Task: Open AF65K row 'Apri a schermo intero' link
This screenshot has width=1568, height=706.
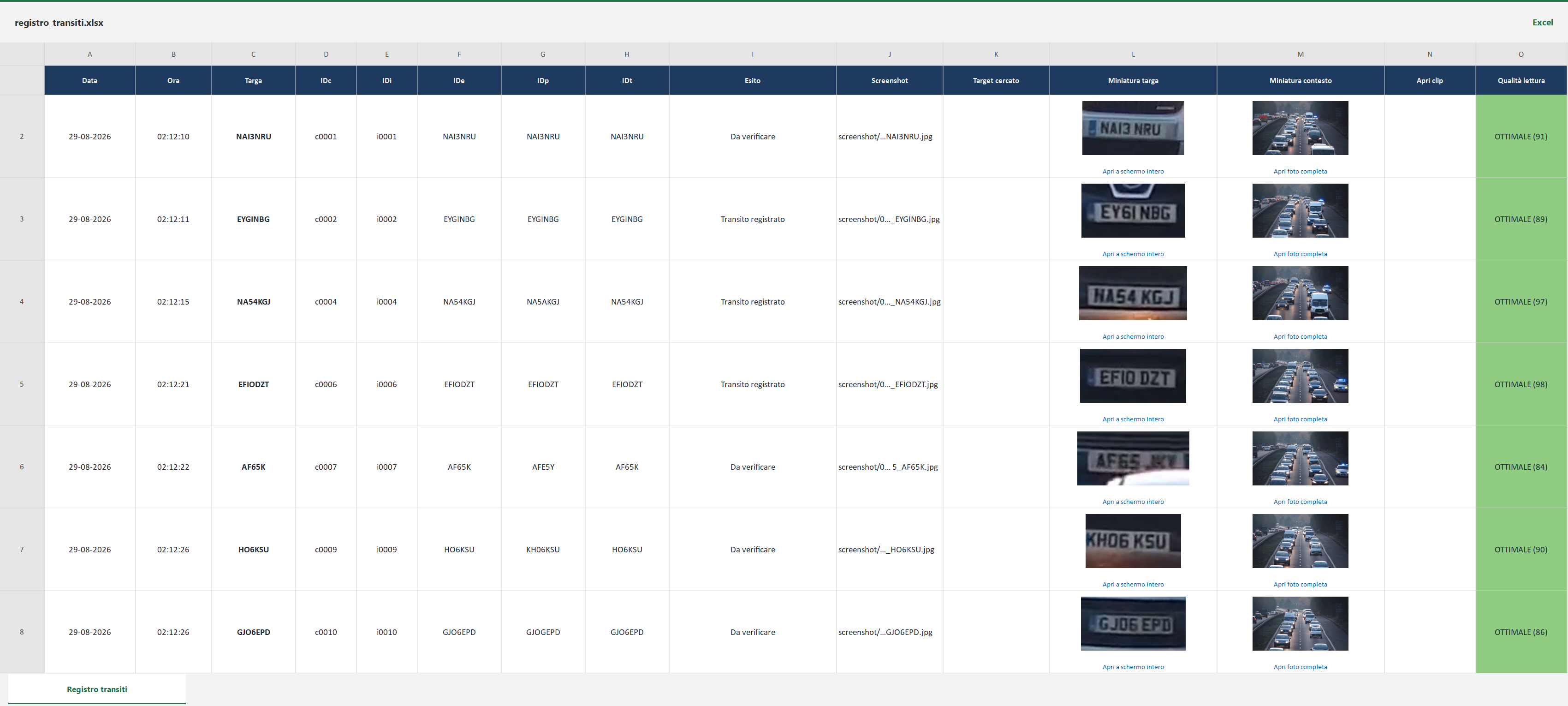Action: 1133,502
